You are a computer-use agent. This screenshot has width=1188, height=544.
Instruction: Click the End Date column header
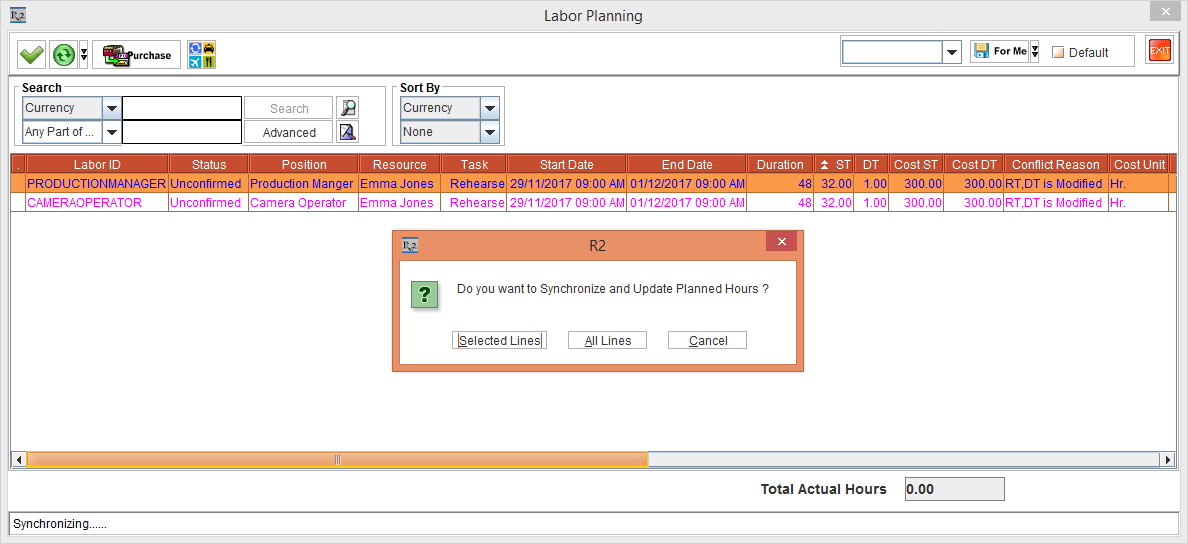(687, 164)
